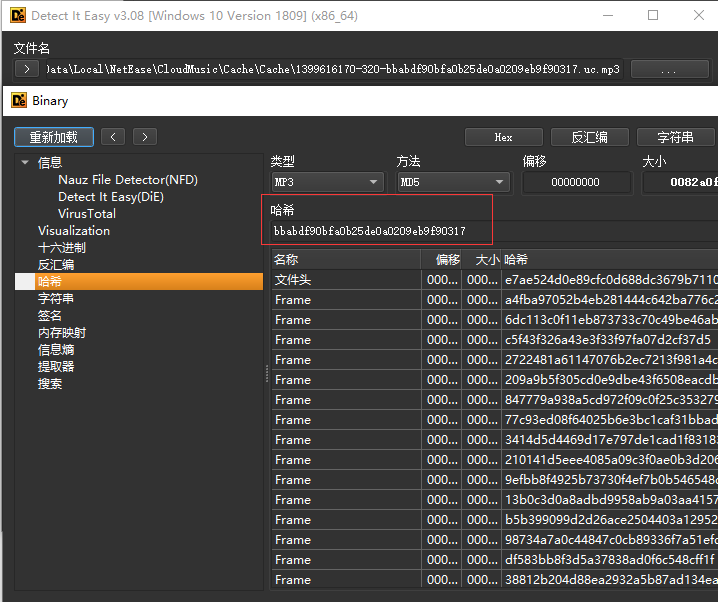The height and width of the screenshot is (602, 718).
Task: Select Nauz File Detector(NFD) entry
Action: [128, 179]
